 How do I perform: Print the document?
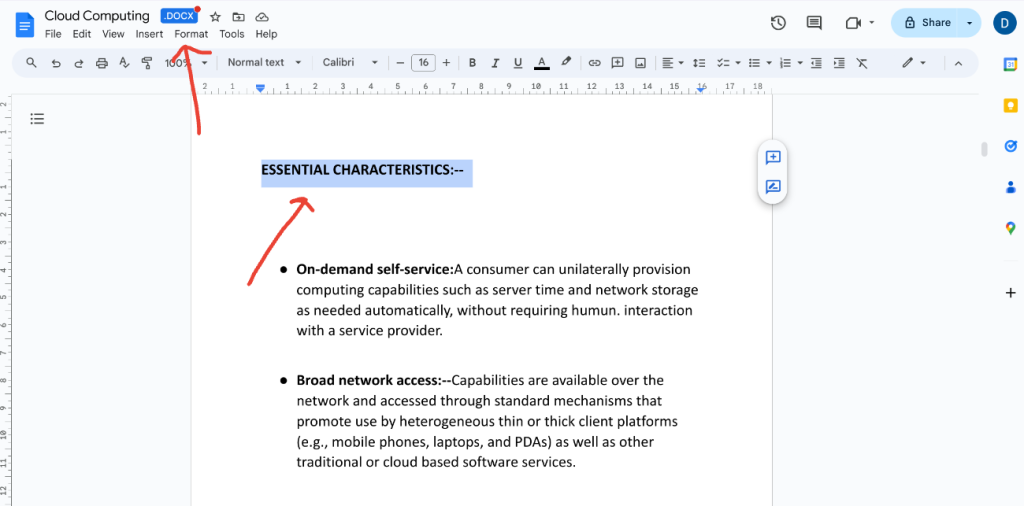(x=101, y=63)
